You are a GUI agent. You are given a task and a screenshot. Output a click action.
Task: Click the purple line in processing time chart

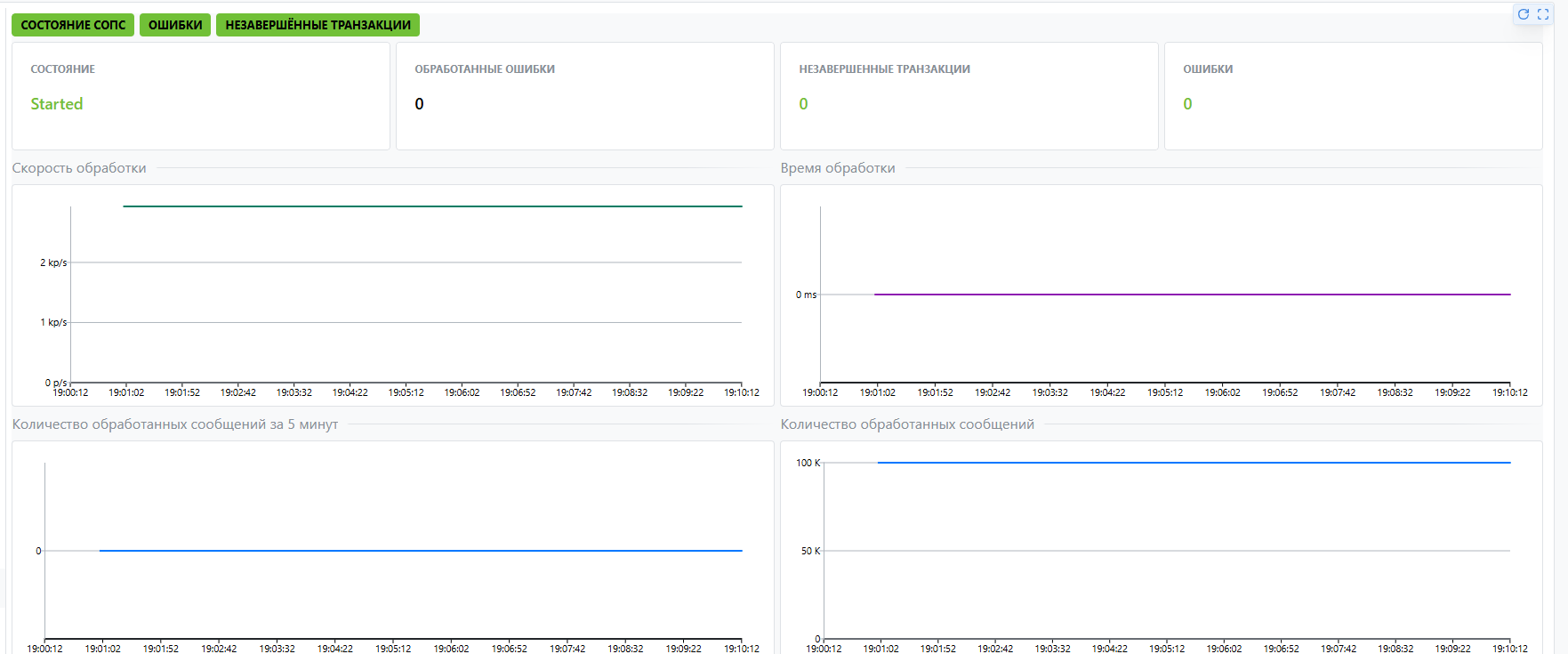point(1192,295)
